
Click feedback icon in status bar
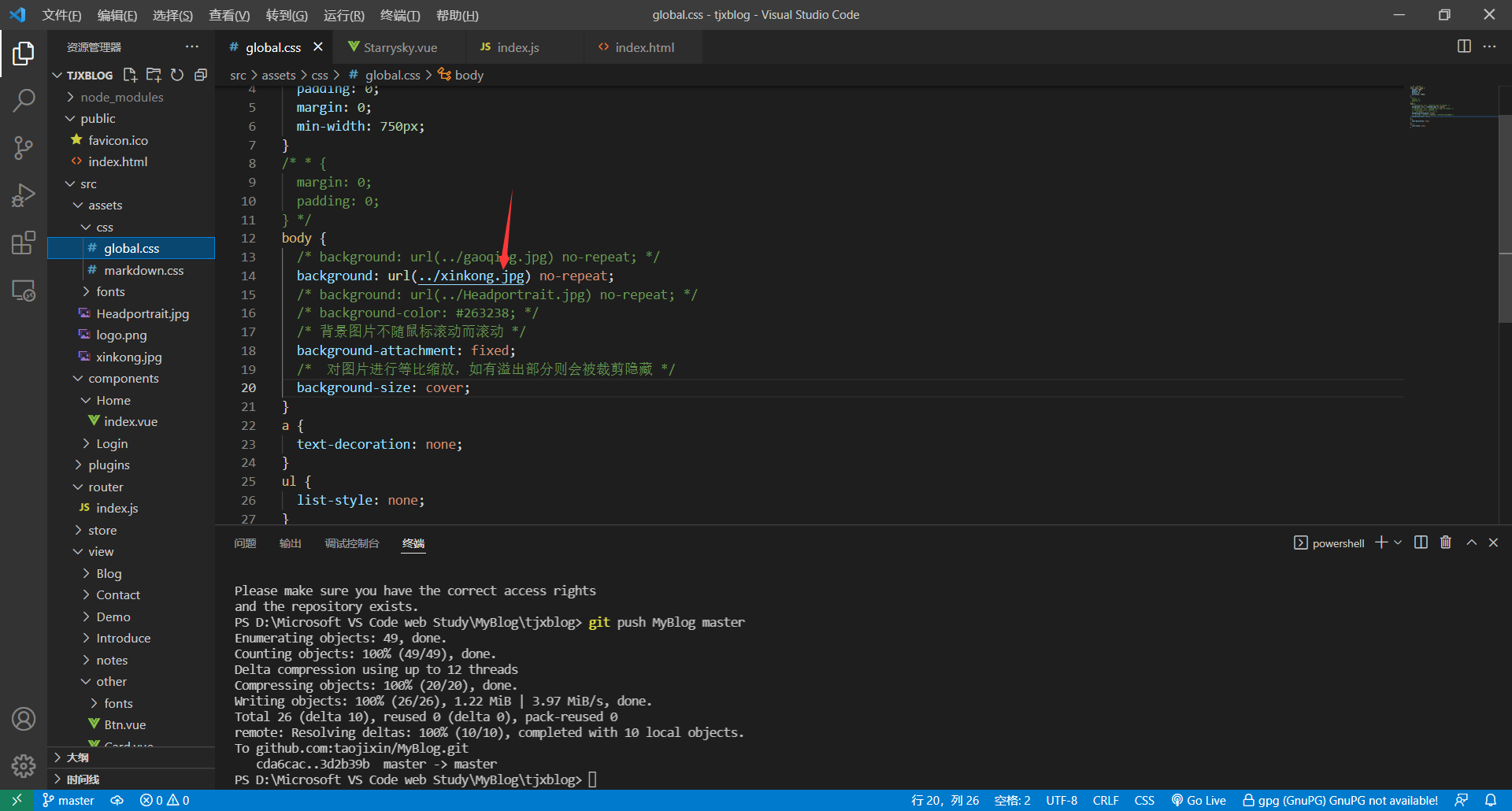[1462, 800]
